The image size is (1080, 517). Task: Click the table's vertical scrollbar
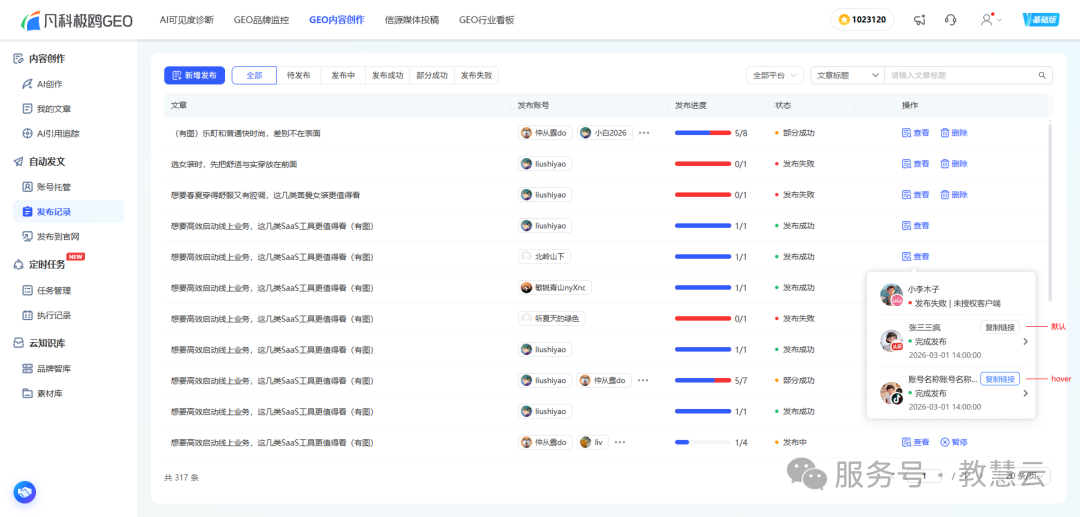(1050, 212)
